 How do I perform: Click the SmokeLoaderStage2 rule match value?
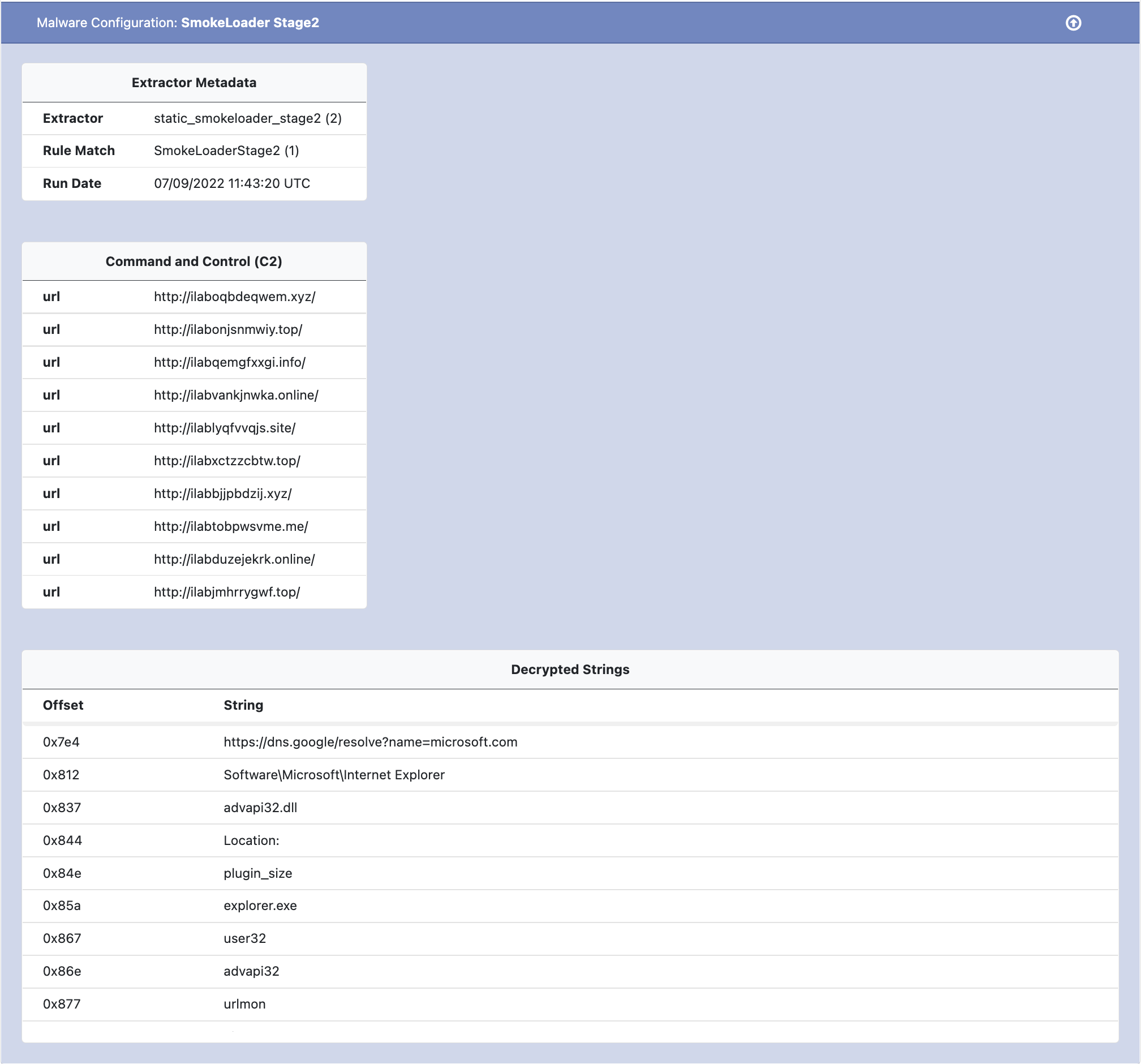[226, 151]
